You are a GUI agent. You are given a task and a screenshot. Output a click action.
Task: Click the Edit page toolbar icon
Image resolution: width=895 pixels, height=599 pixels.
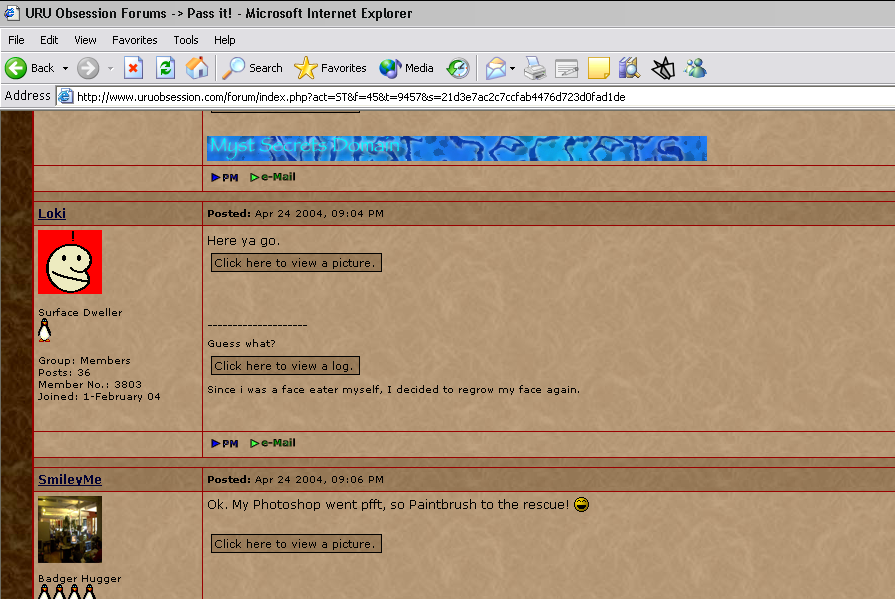567,68
